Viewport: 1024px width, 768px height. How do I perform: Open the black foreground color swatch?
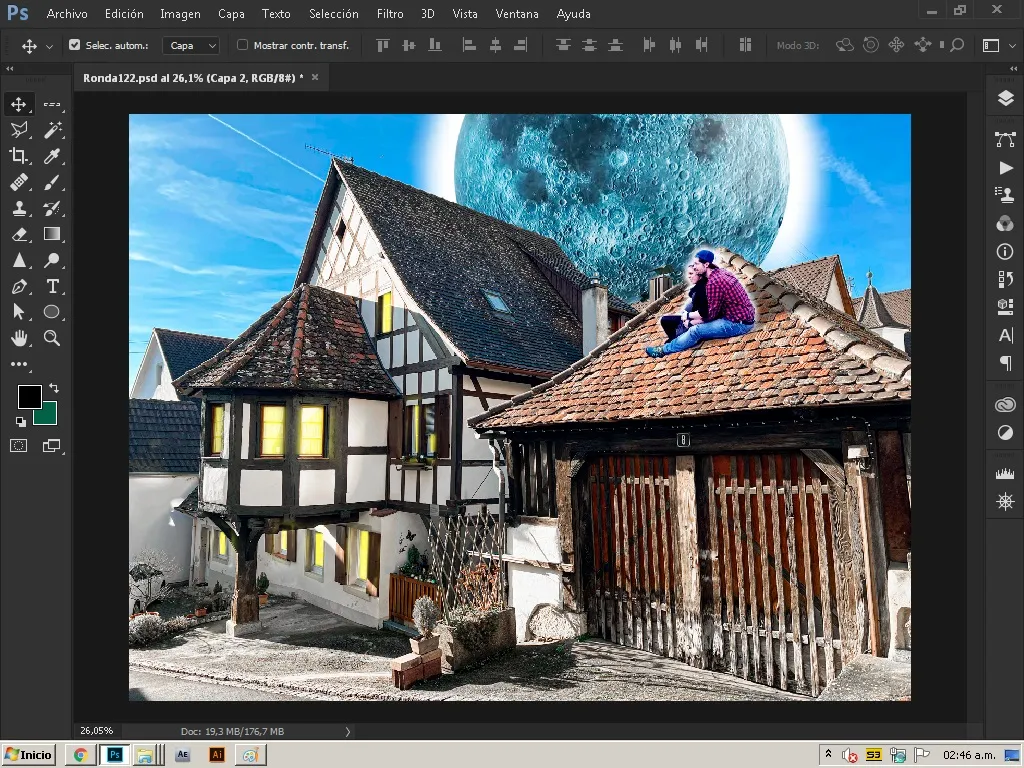click(x=29, y=396)
